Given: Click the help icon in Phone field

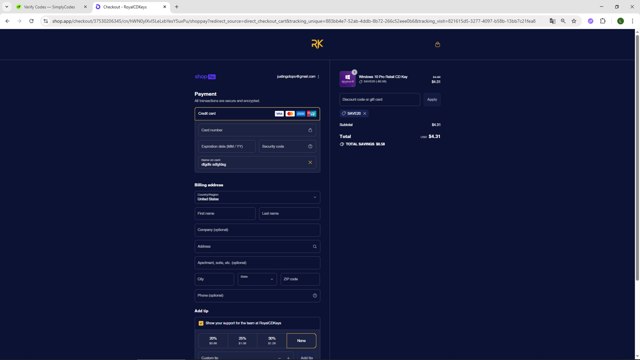Looking at the screenshot, I should pyautogui.click(x=314, y=296).
